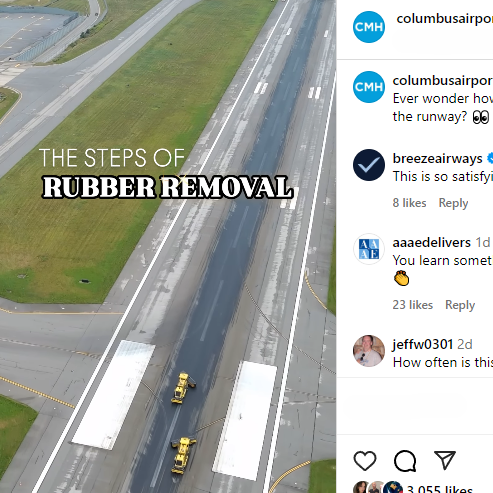Viewport: 493px width, 493px height.
Task: Click liker avatars beside the likes count
Action: 378,487
